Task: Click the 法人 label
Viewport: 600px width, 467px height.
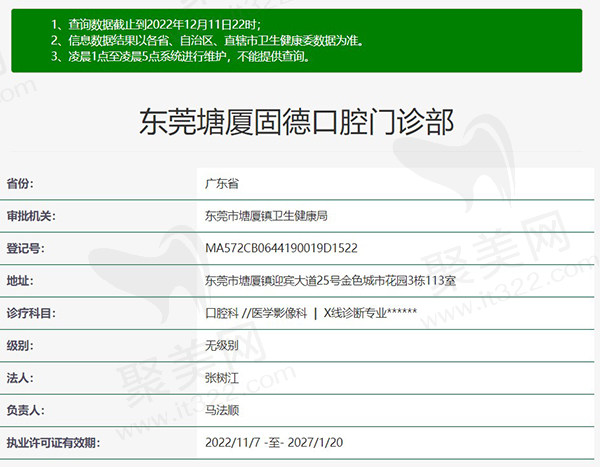Action: 20,378
